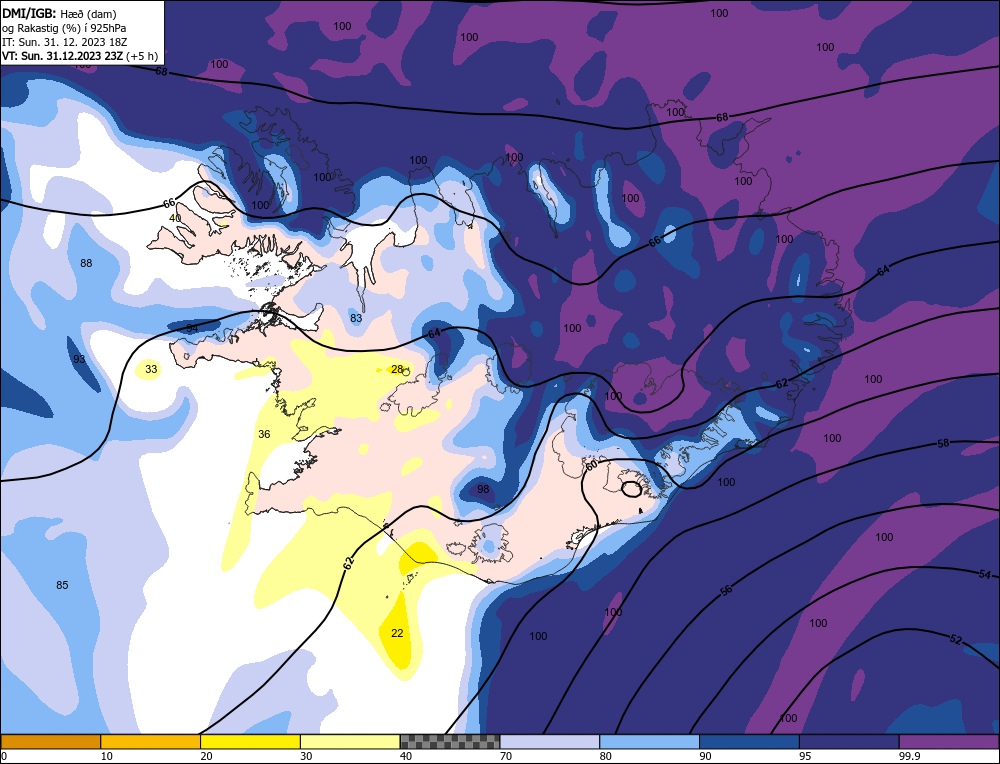Click the small closed contour circle beside the 60 label
The height and width of the screenshot is (764, 1000).
[631, 489]
